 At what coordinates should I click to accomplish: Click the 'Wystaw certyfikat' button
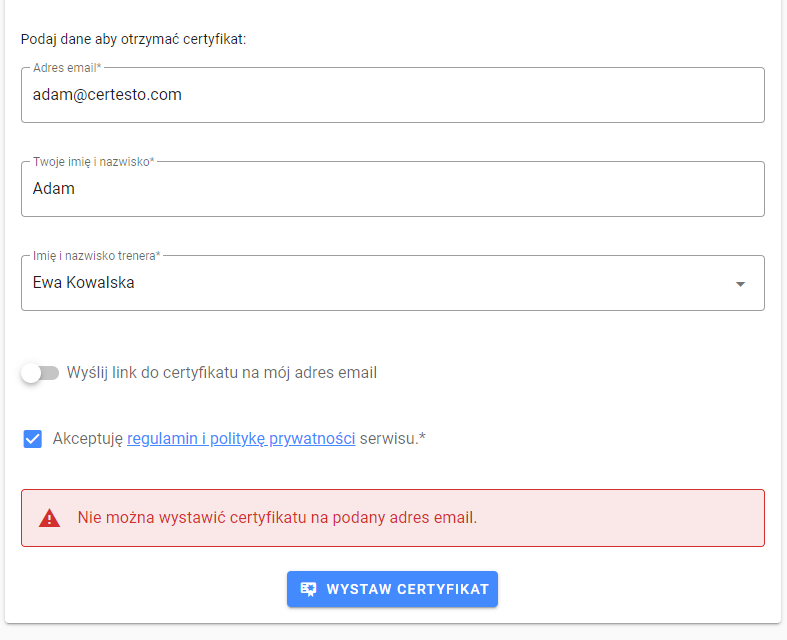[x=392, y=589]
